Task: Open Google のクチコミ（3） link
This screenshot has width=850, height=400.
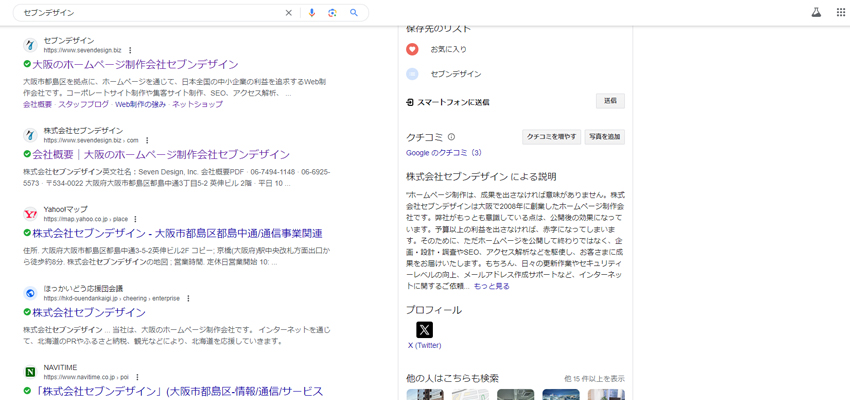Action: [443, 153]
